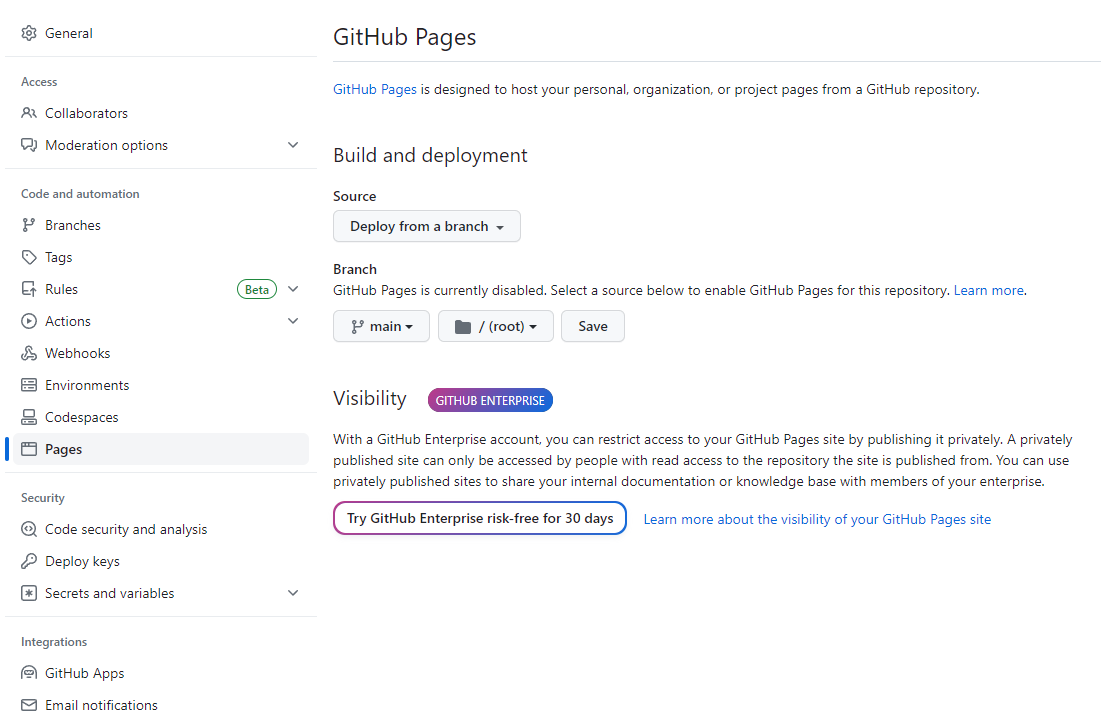Viewport: 1119px width, 727px height.
Task: Click the GitHub Apps icon
Action: [29, 673]
